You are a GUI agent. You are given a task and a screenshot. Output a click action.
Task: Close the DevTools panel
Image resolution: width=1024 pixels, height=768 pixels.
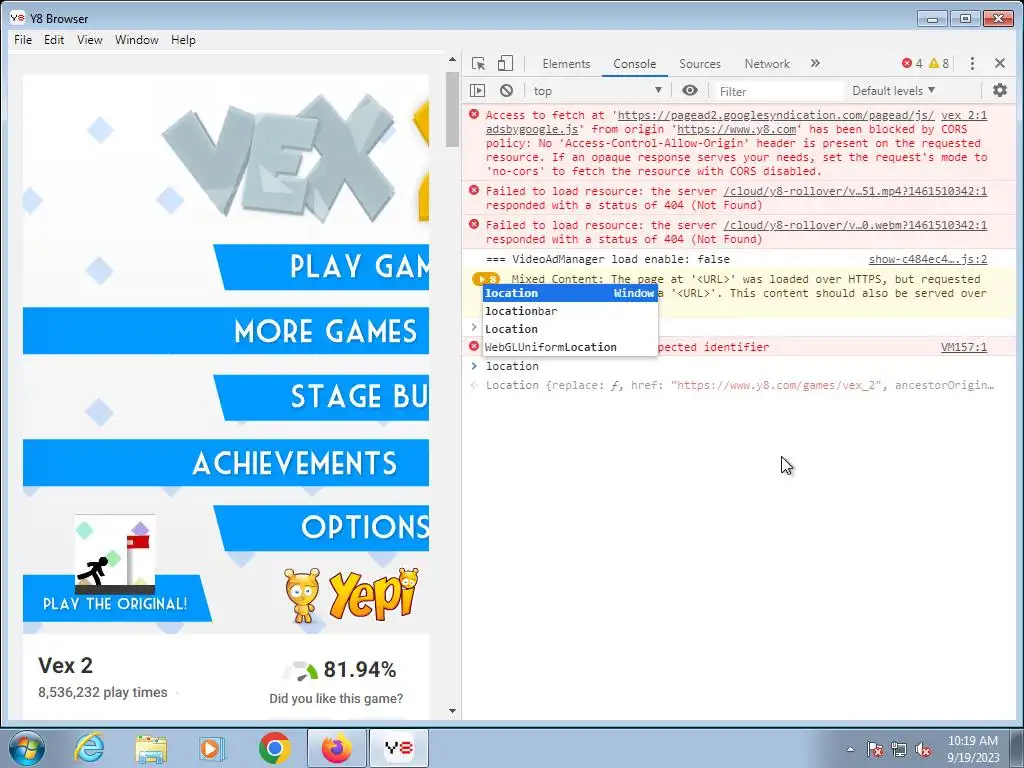1000,63
